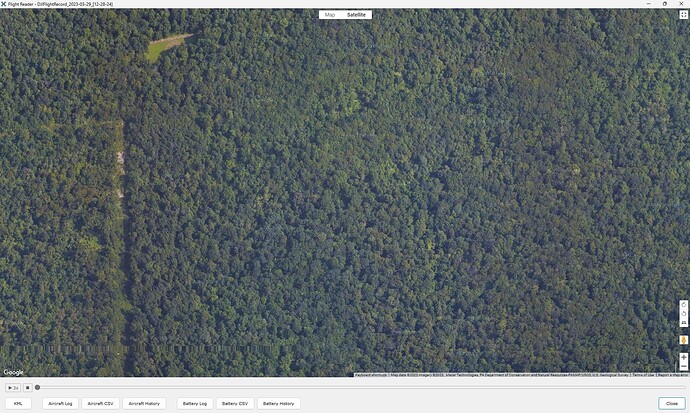Viewport: 690px width, 413px height.
Task: Zoom in on the map
Action: tap(683, 357)
